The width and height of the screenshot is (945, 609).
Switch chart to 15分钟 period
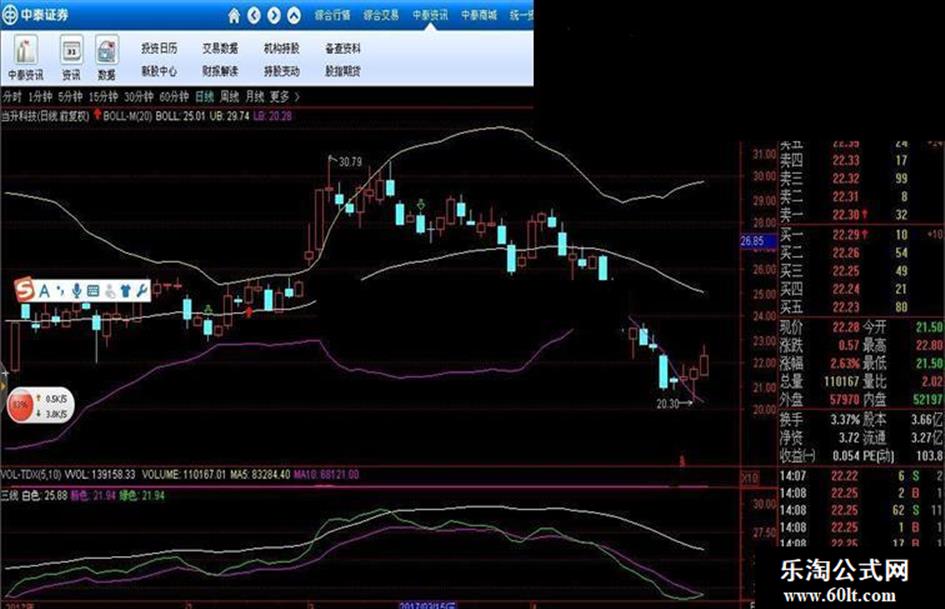104,96
